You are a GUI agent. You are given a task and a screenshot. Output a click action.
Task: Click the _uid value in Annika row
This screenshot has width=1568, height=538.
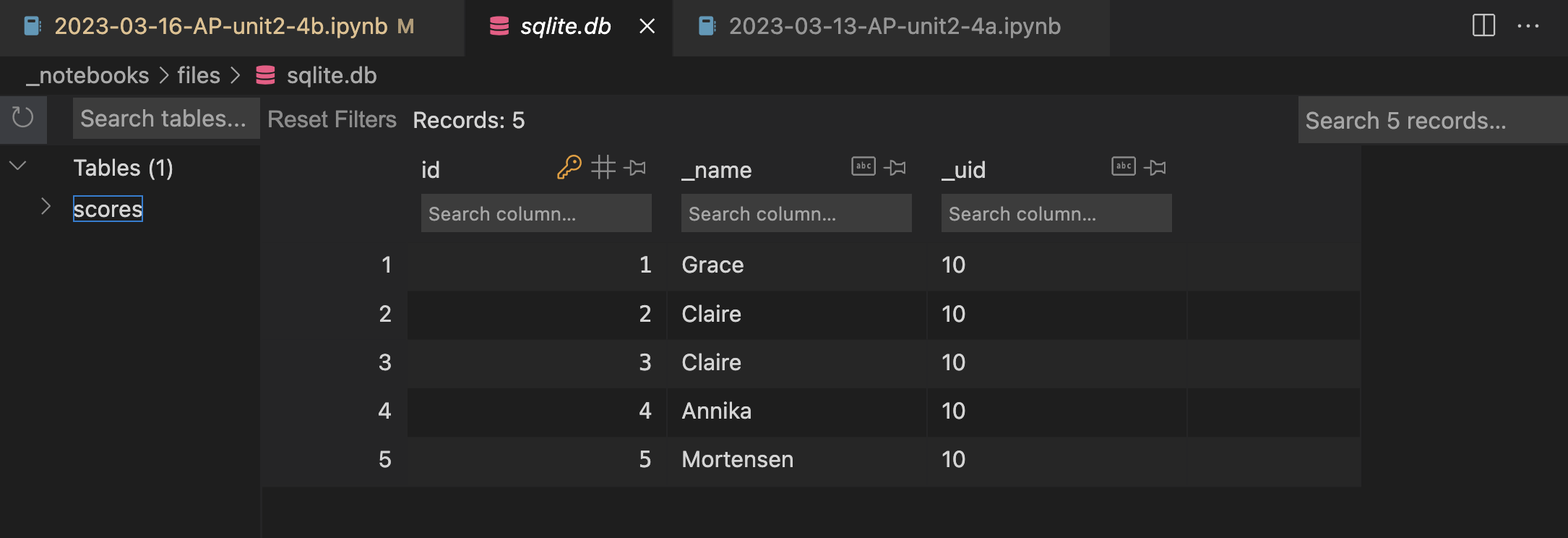point(953,411)
